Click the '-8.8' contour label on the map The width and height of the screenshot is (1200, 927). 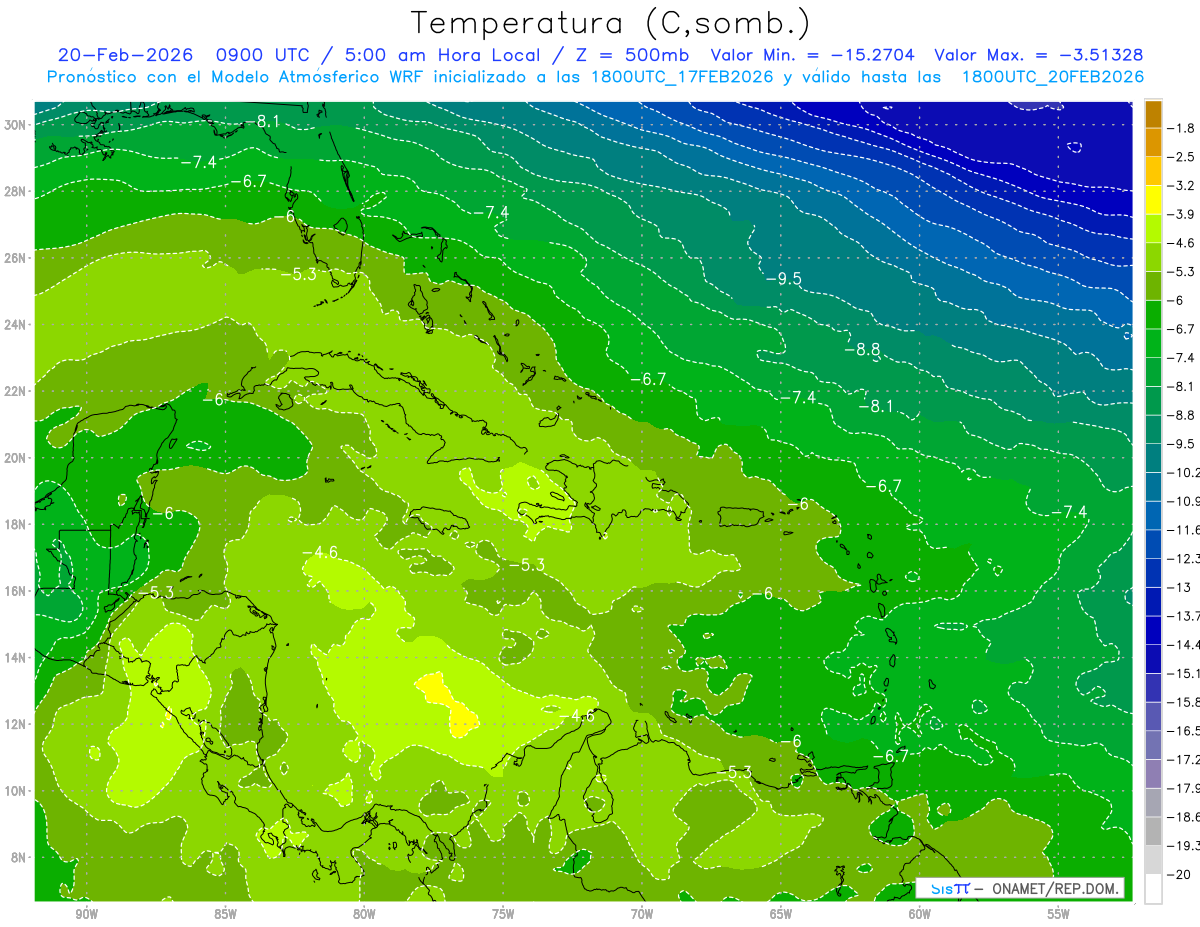pos(862,350)
